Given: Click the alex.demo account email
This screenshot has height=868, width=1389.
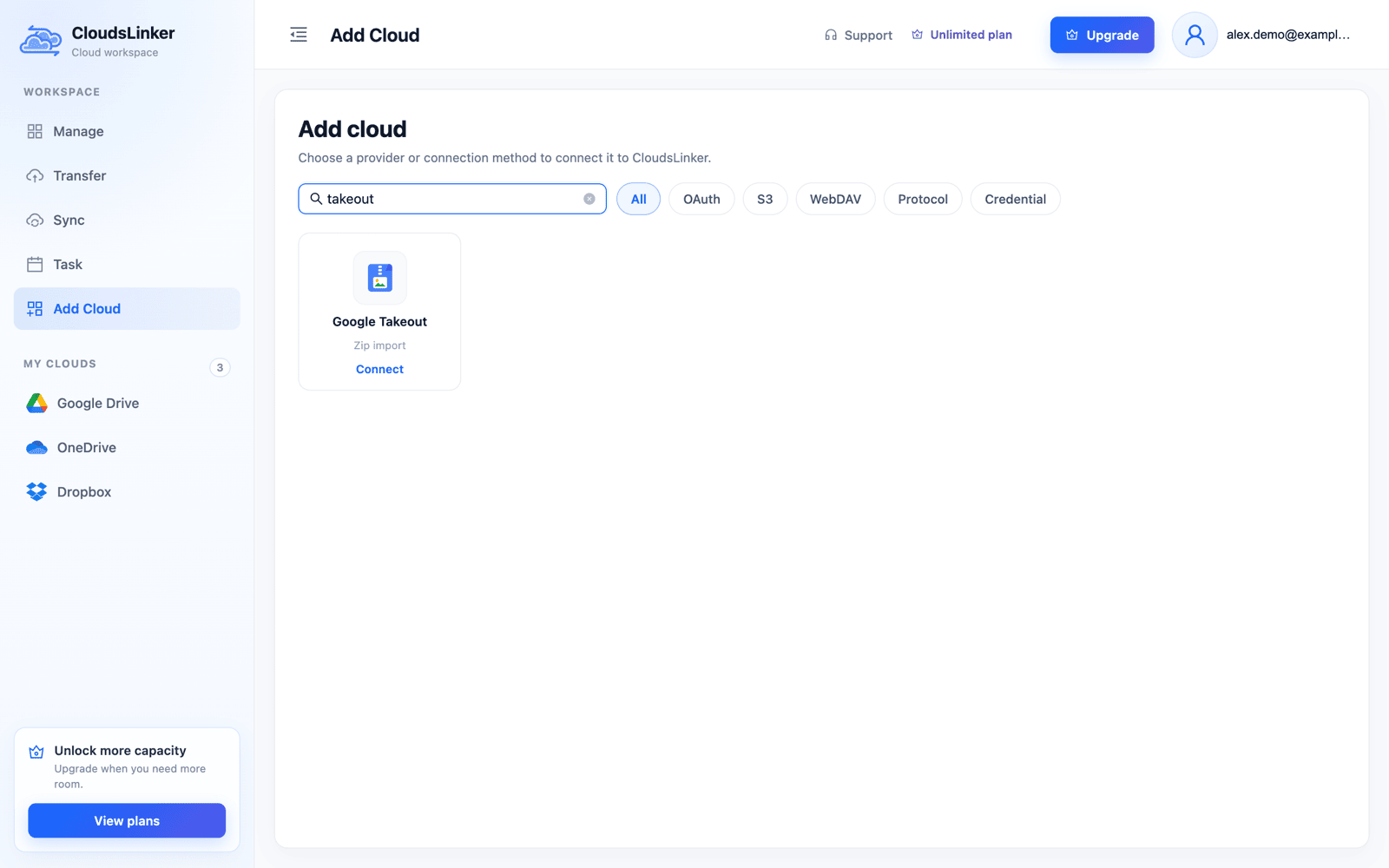Looking at the screenshot, I should tap(1288, 35).
